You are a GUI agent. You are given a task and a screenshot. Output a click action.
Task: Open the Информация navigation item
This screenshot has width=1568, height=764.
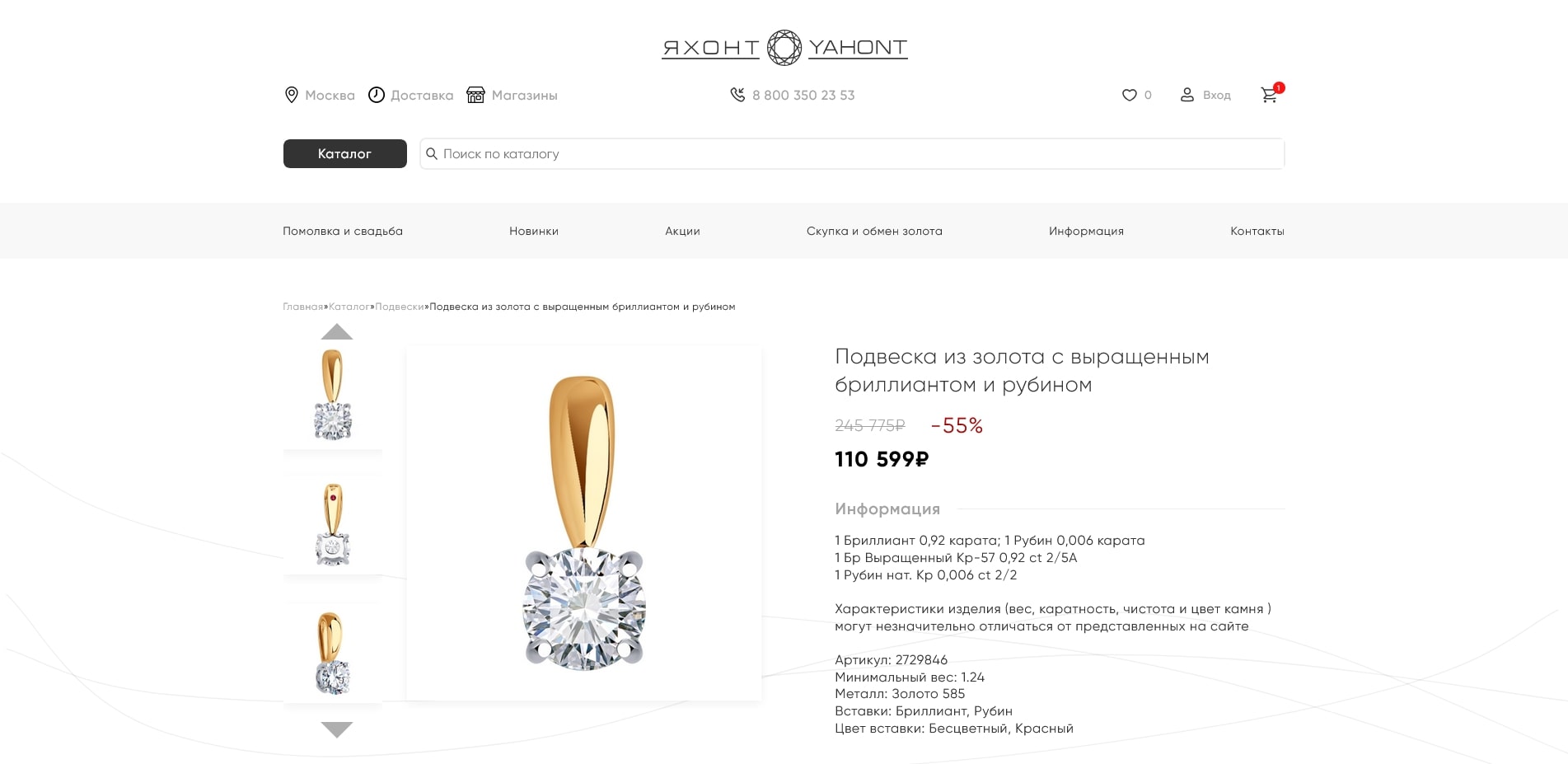pos(1086,231)
